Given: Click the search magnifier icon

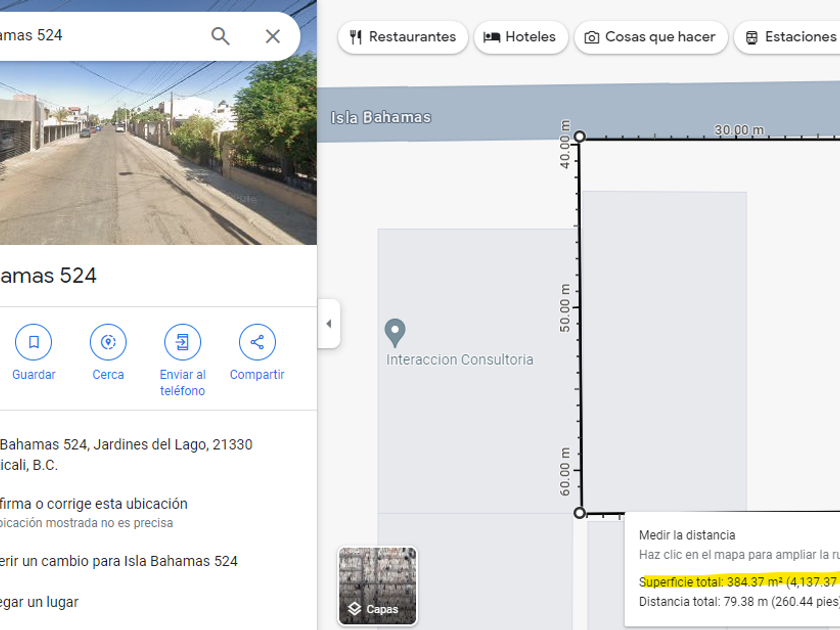Looking at the screenshot, I should [220, 36].
